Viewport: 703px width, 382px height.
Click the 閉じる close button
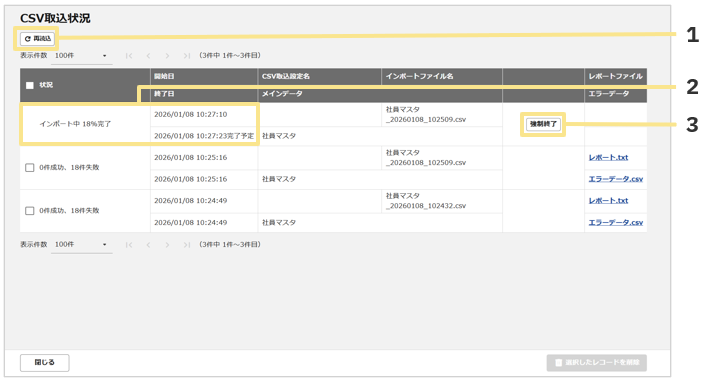tap(44, 363)
